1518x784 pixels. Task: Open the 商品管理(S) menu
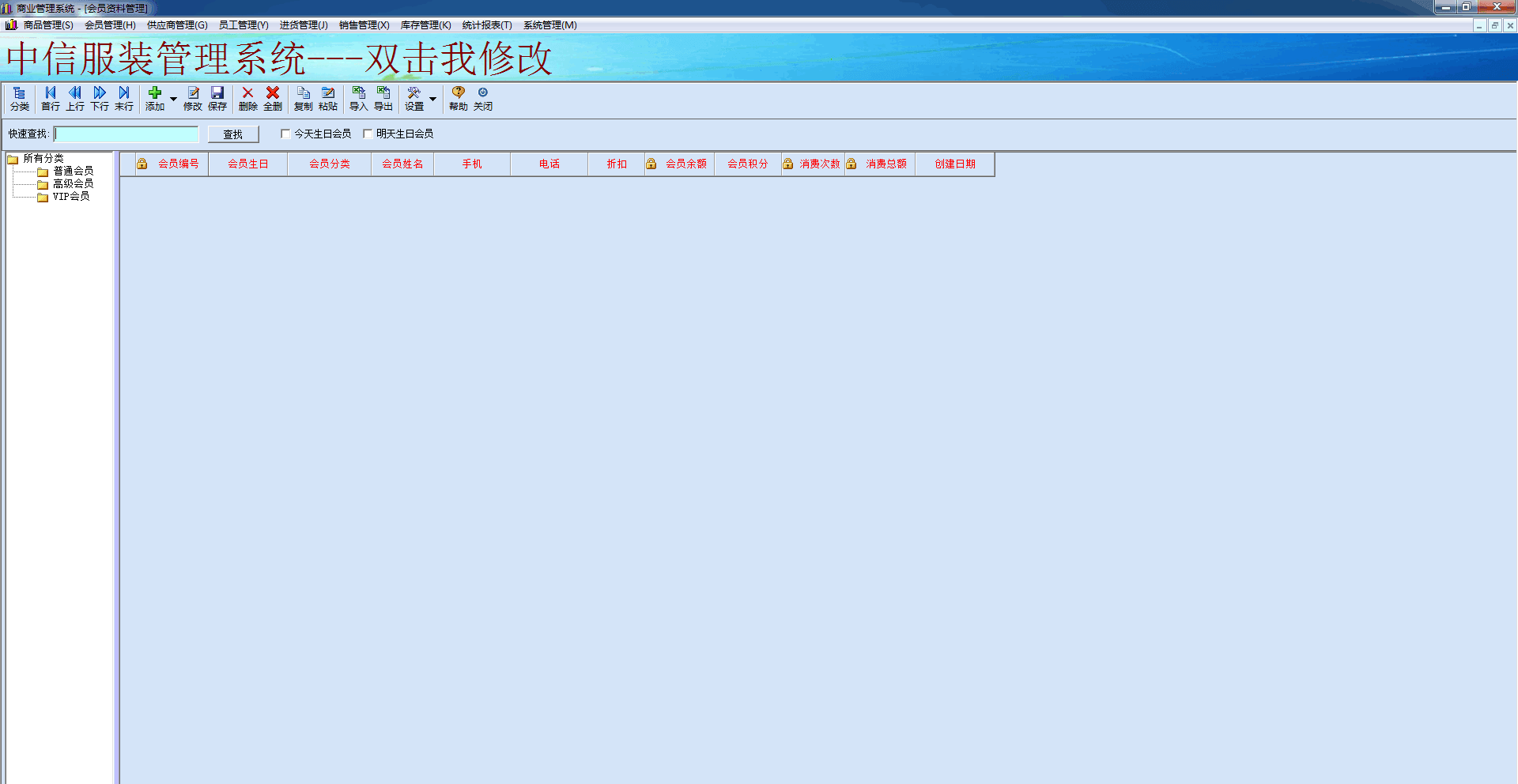click(48, 25)
